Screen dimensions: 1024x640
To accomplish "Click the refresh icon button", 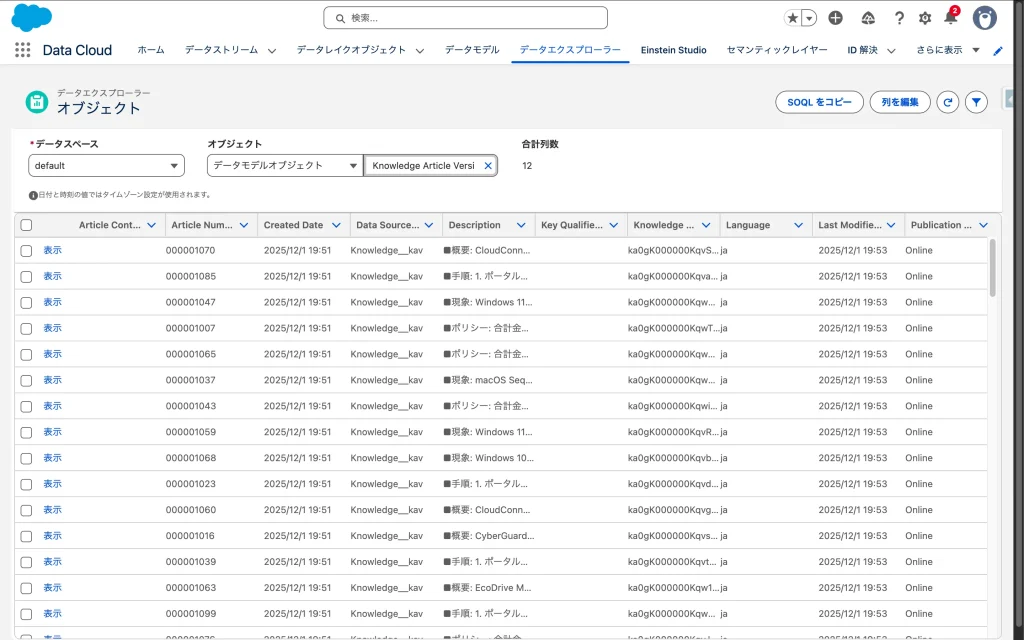I will point(947,102).
